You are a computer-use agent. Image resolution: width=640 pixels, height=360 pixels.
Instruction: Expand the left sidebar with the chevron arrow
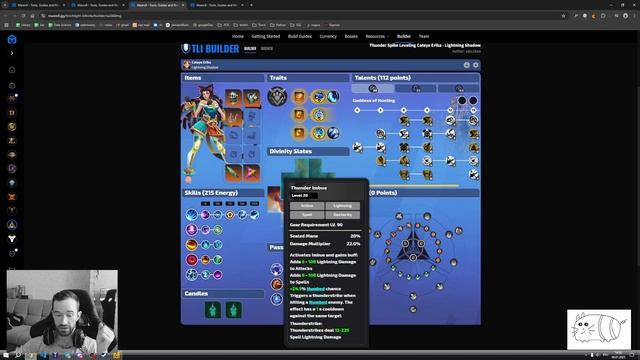point(12,53)
